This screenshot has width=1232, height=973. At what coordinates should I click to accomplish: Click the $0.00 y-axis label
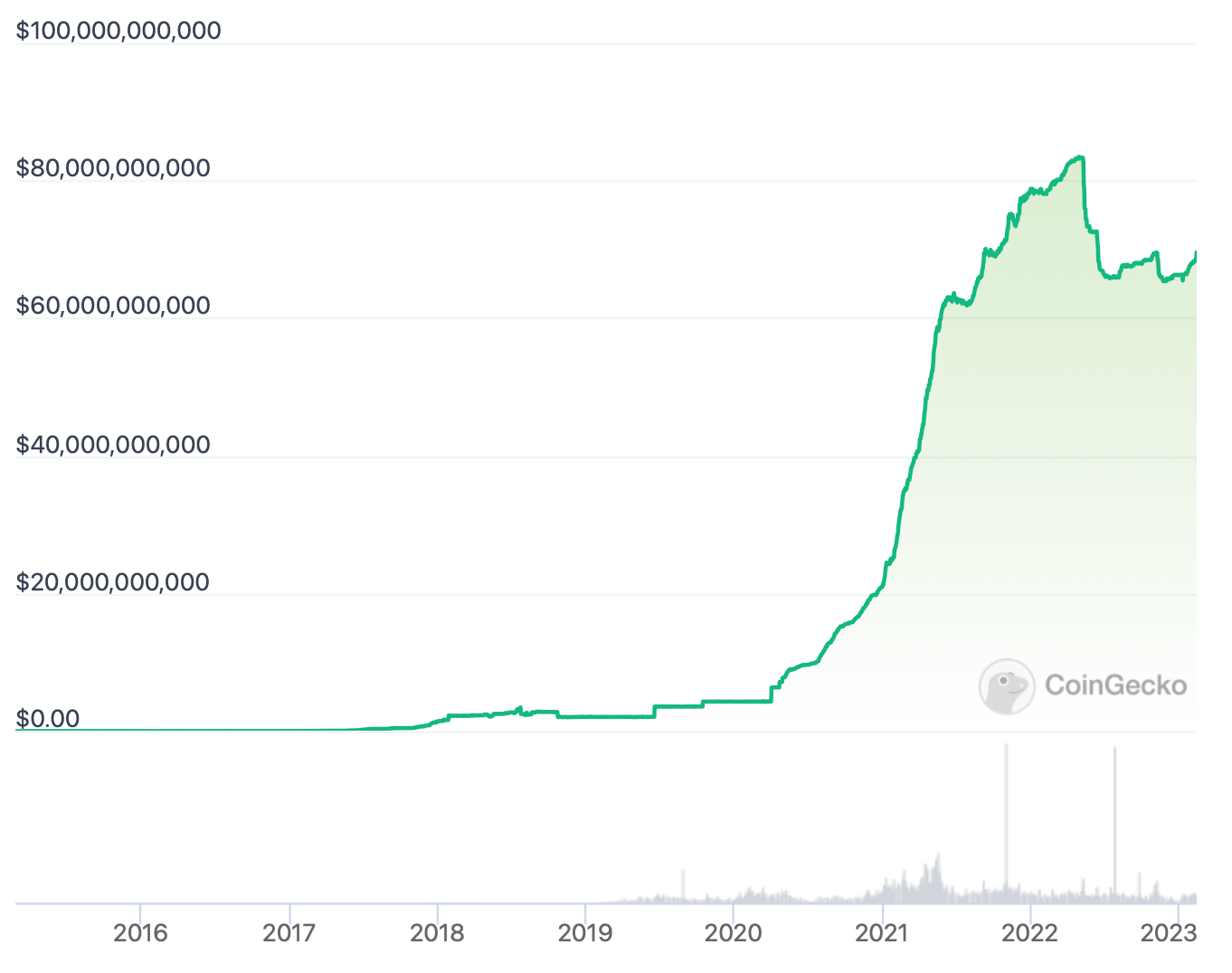[48, 719]
